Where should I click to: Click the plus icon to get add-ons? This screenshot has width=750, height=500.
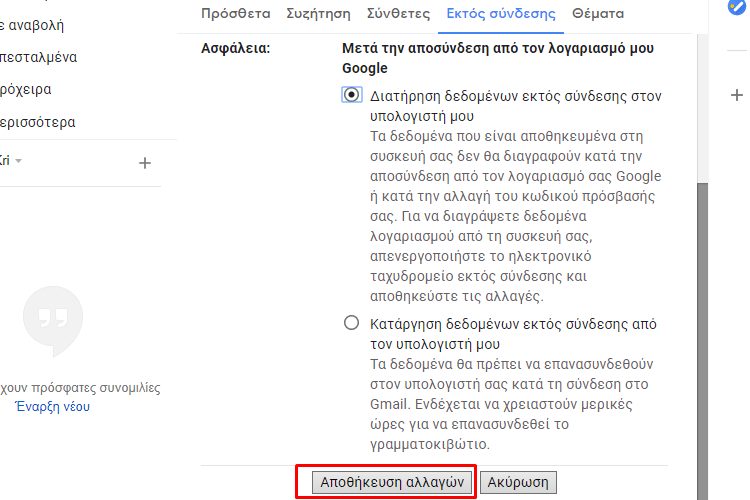point(737,95)
